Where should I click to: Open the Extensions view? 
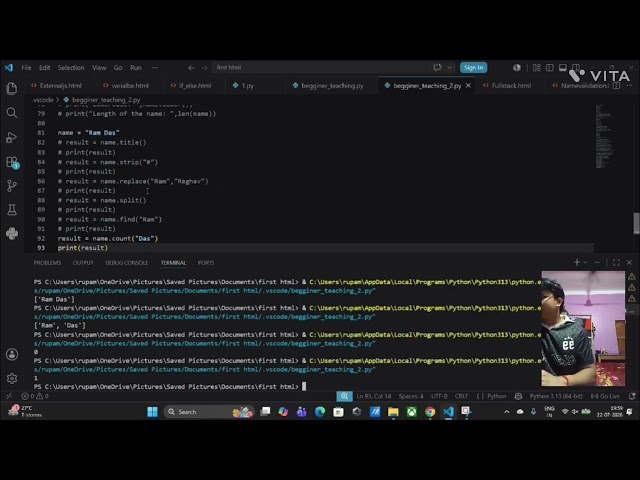pyautogui.click(x=12, y=162)
